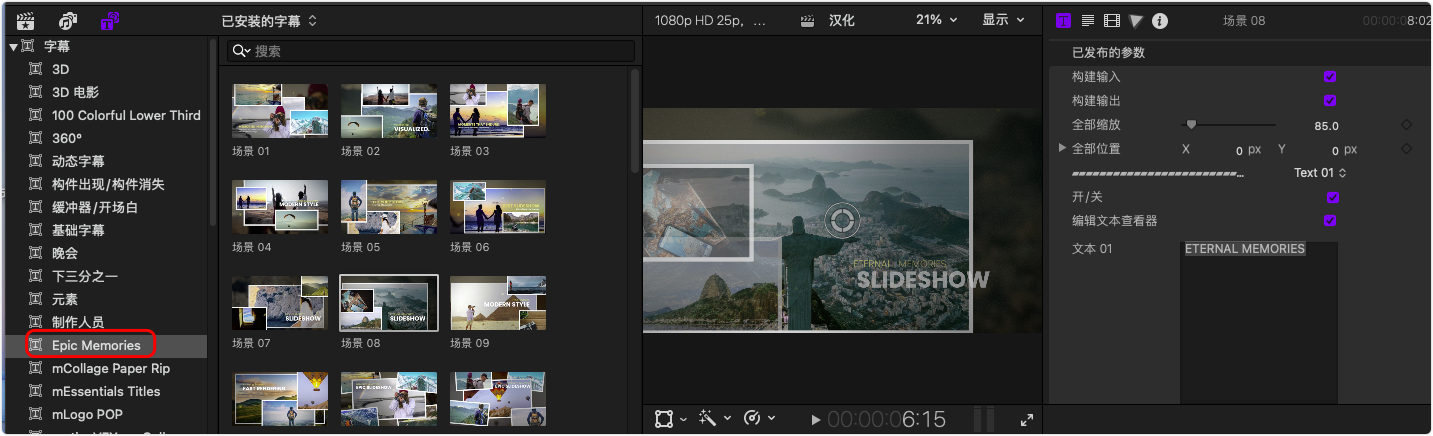
Task: Expand the 全部位置 parameter
Action: pos(1062,149)
